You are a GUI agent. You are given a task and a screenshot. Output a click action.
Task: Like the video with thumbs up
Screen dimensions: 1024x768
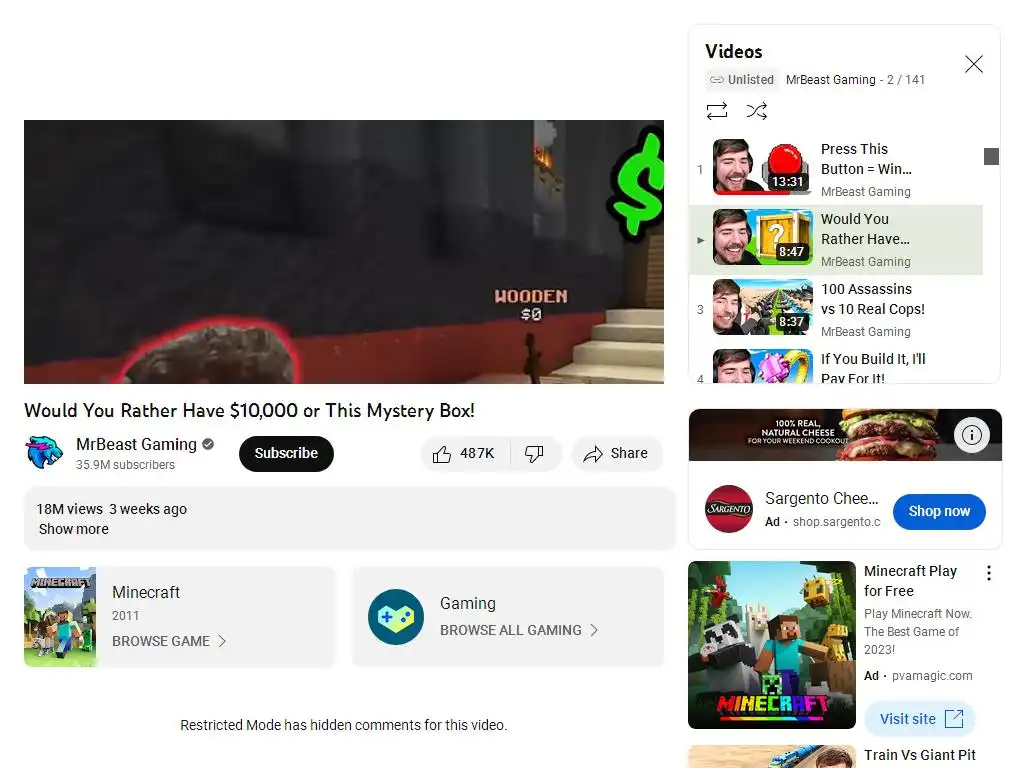click(x=464, y=453)
